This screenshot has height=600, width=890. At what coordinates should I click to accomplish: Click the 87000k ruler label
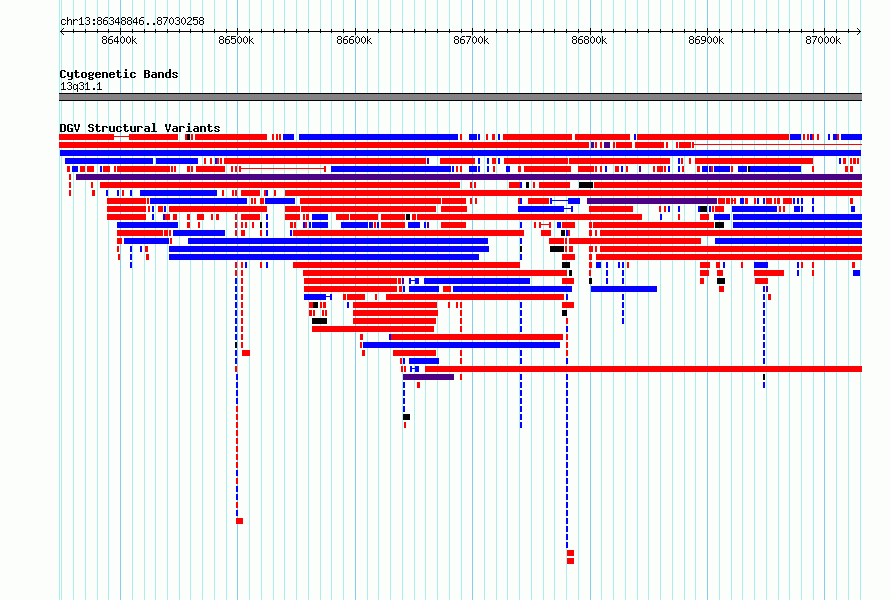point(823,40)
